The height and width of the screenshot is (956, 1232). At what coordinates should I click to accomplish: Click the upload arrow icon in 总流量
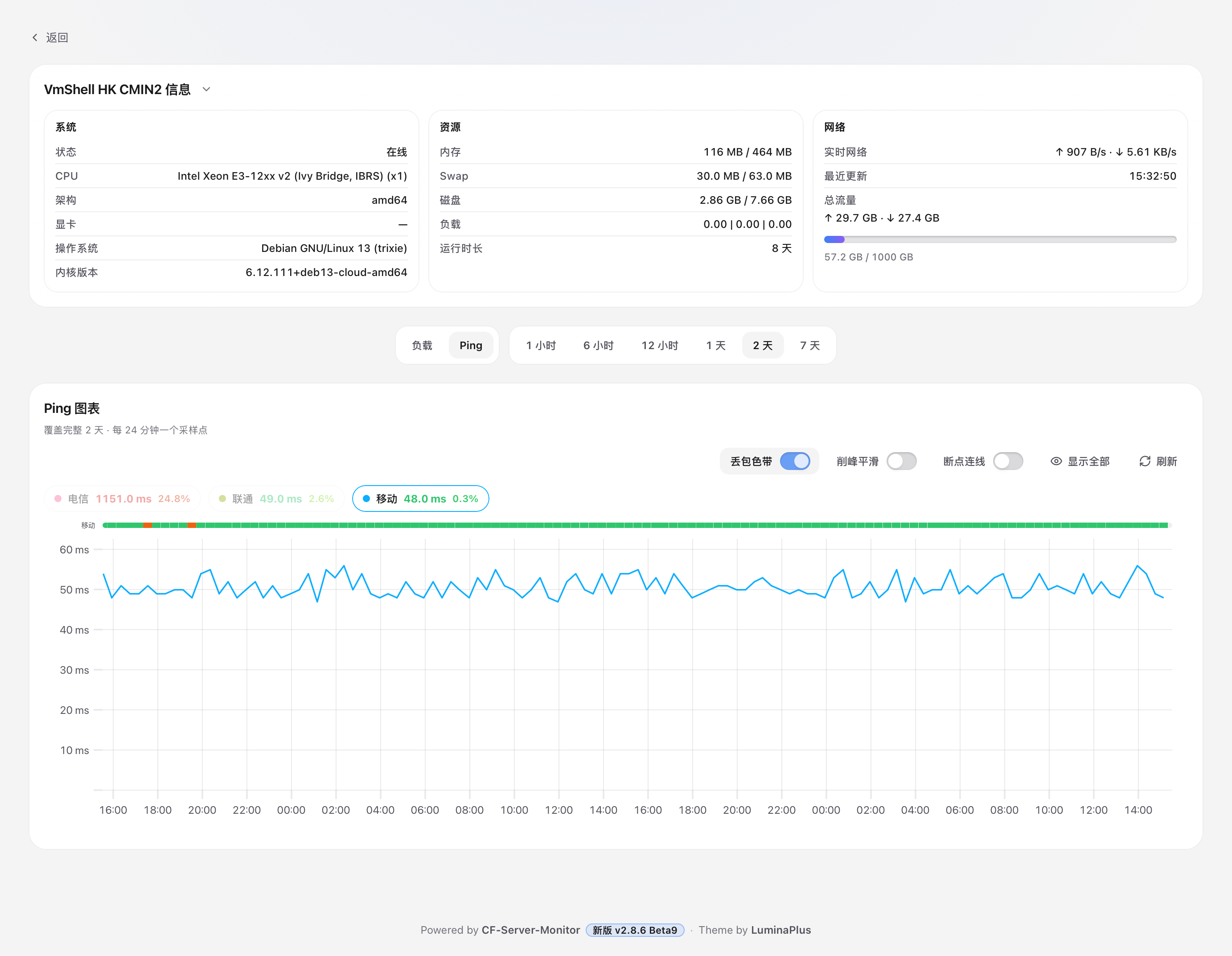coord(828,218)
